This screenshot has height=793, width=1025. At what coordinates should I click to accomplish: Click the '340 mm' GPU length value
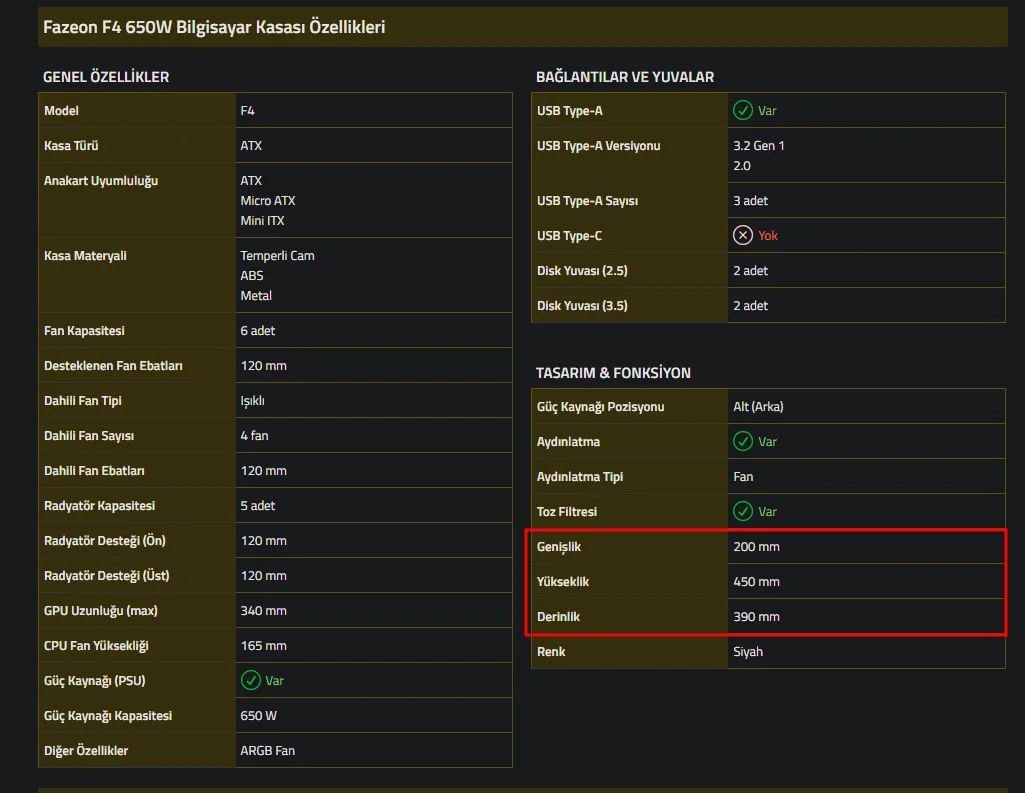tap(263, 611)
